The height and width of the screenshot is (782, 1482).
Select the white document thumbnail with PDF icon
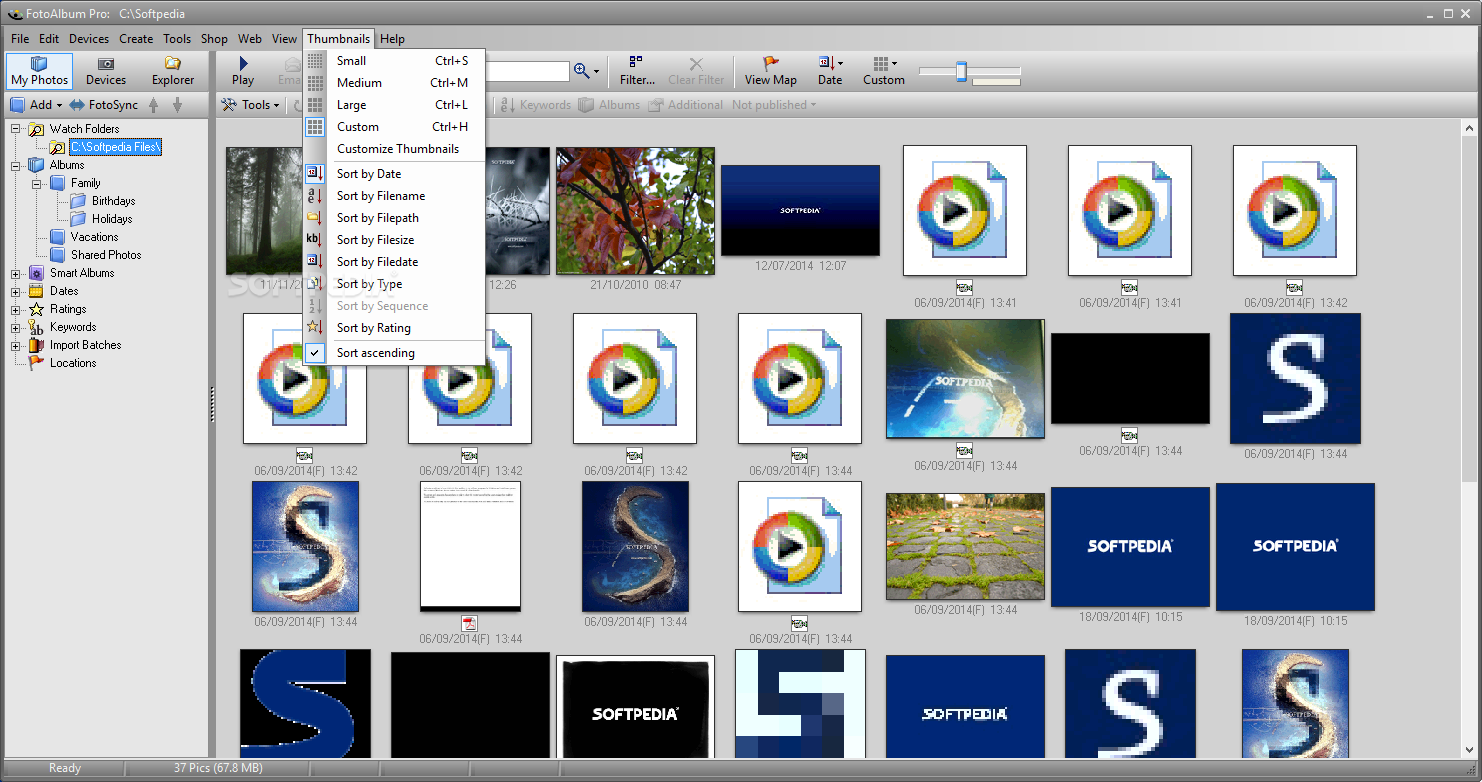click(470, 546)
